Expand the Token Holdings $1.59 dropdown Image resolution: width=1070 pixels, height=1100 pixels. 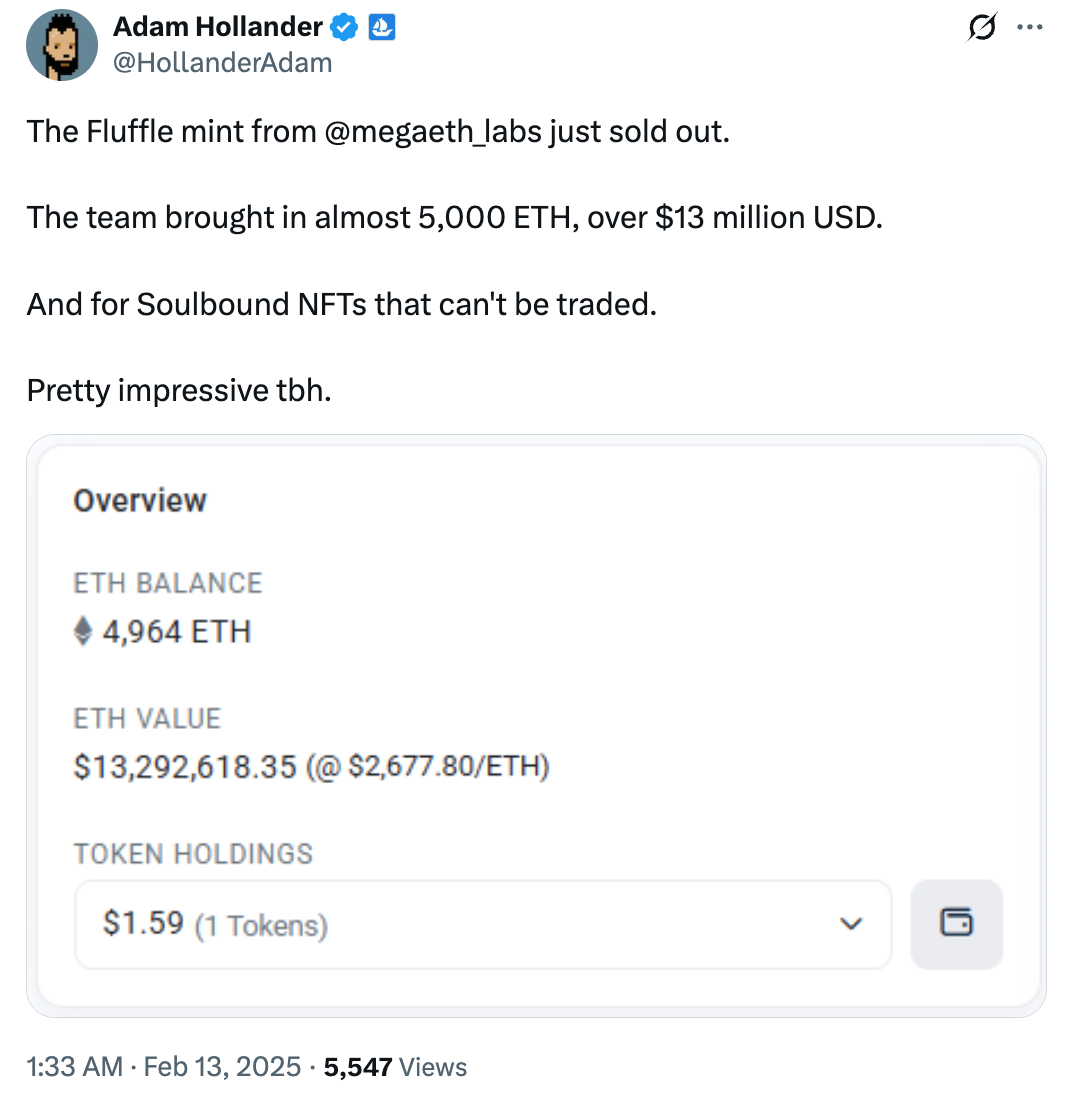(482, 924)
